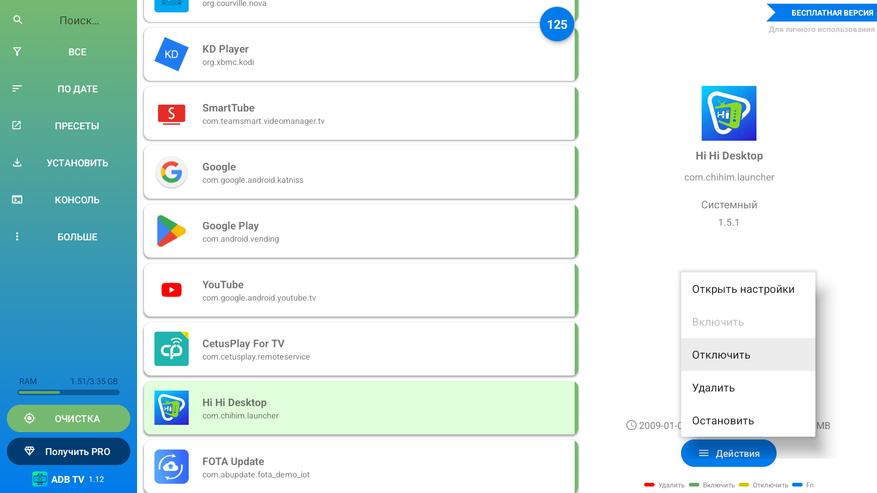Click the download icon beside УСТАНОВИТЬ
877x493 pixels.
(17, 163)
